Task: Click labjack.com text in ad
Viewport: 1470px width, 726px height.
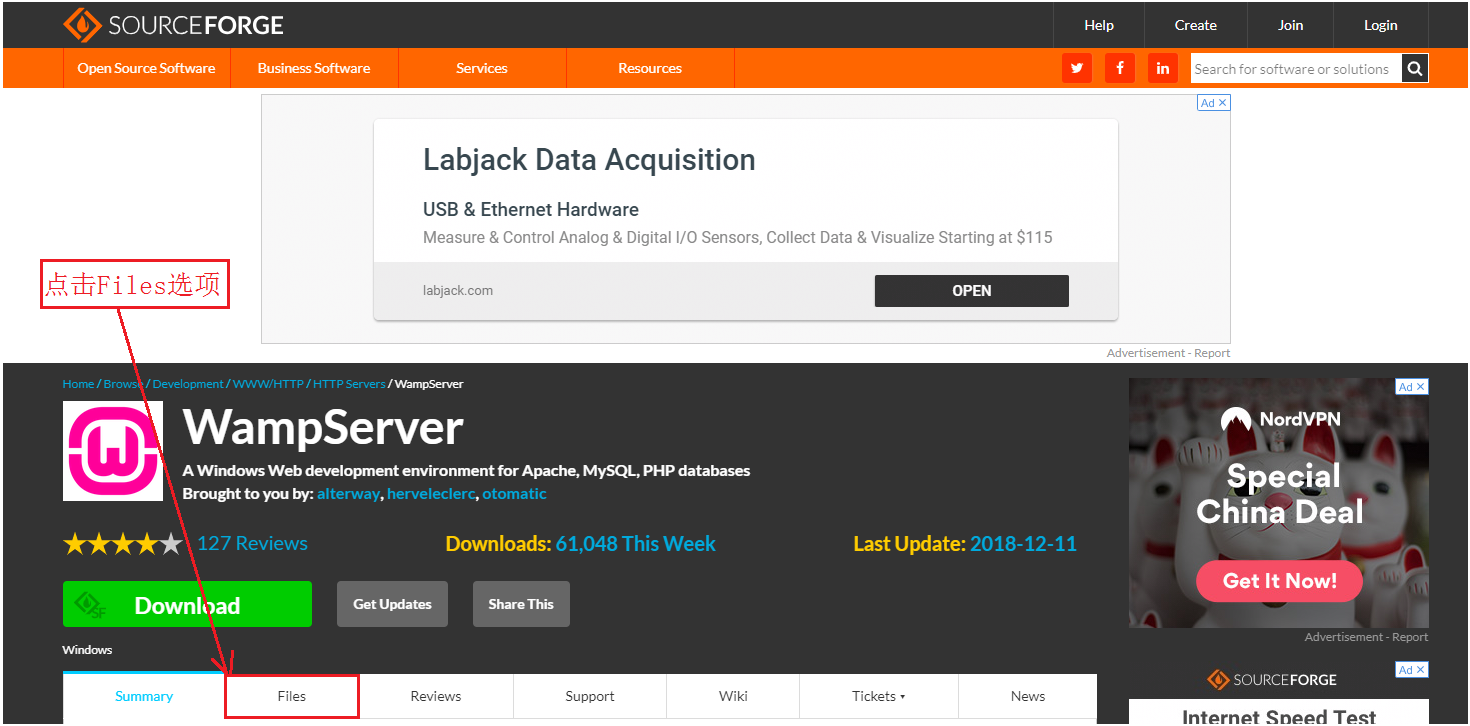Action: (x=458, y=291)
